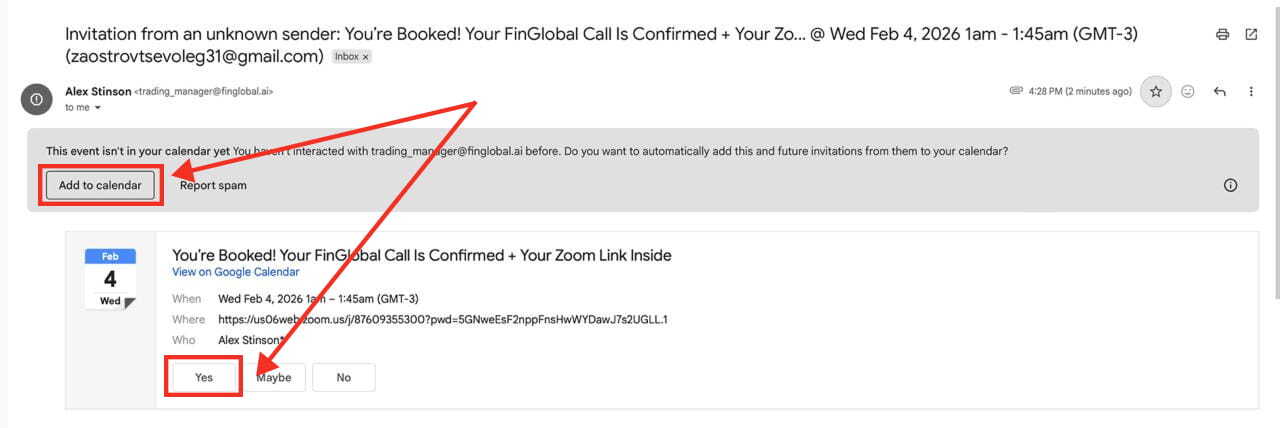Click the sender name Alex Stinson
The height and width of the screenshot is (428, 1280).
click(97, 91)
